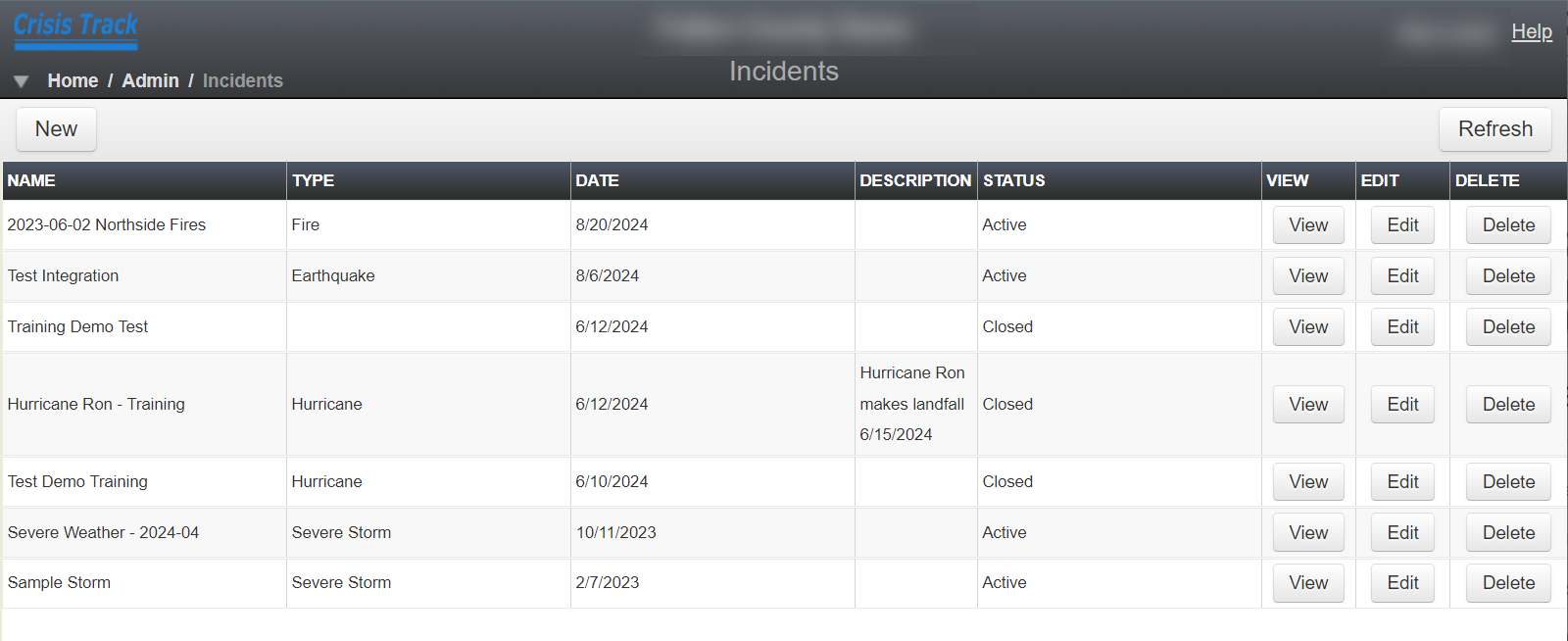Navigate to Admin in the breadcrumb
Screen dimensions: 1568x641
coord(150,80)
